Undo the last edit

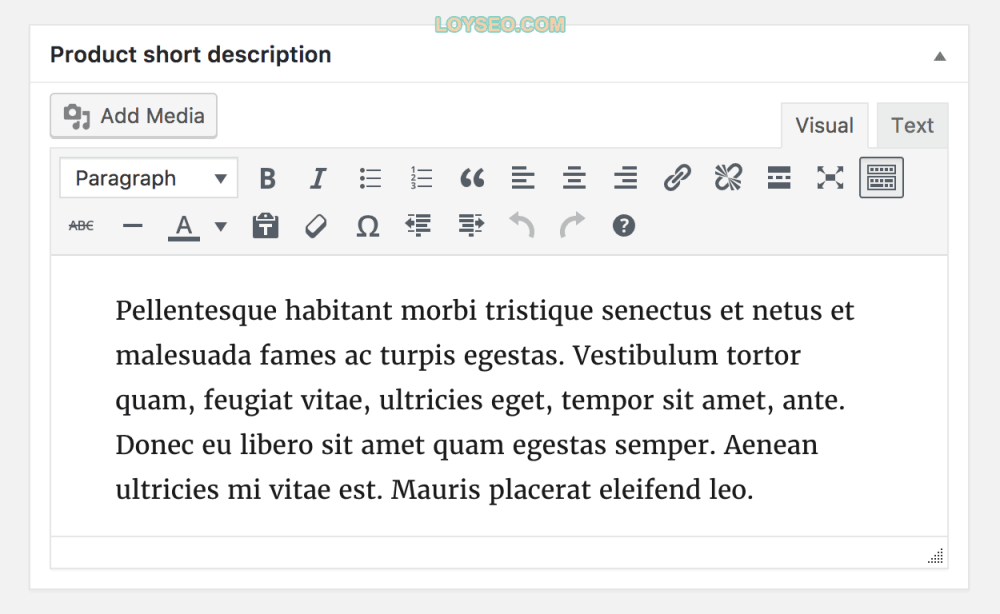[522, 225]
